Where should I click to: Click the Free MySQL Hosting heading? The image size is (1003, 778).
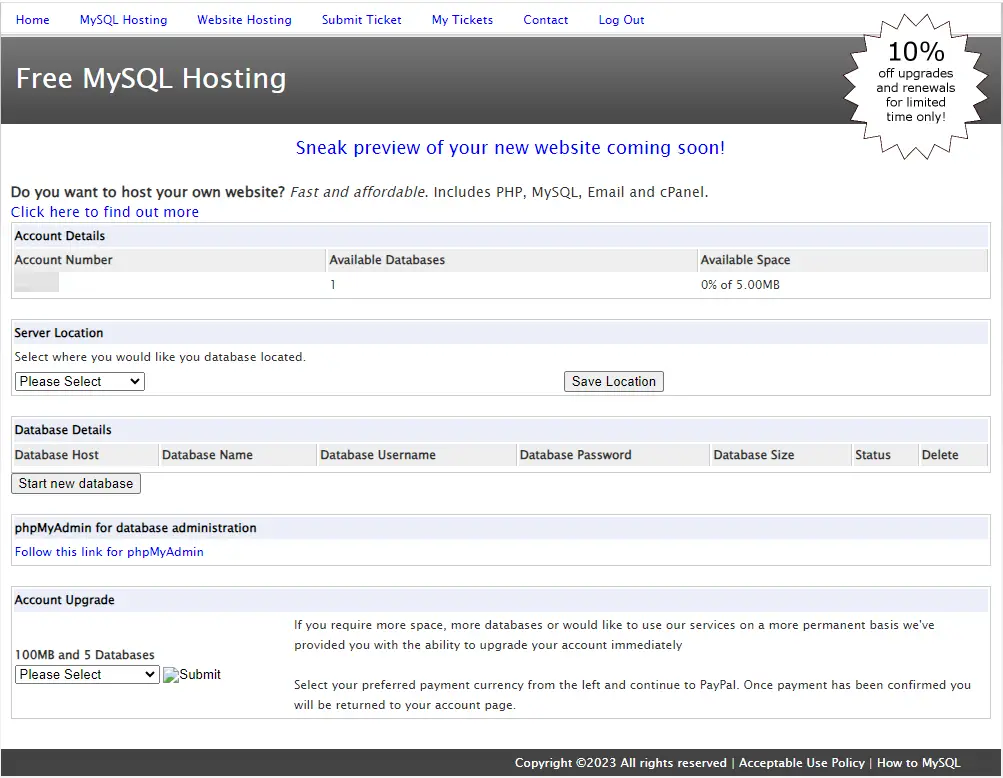[x=151, y=79]
